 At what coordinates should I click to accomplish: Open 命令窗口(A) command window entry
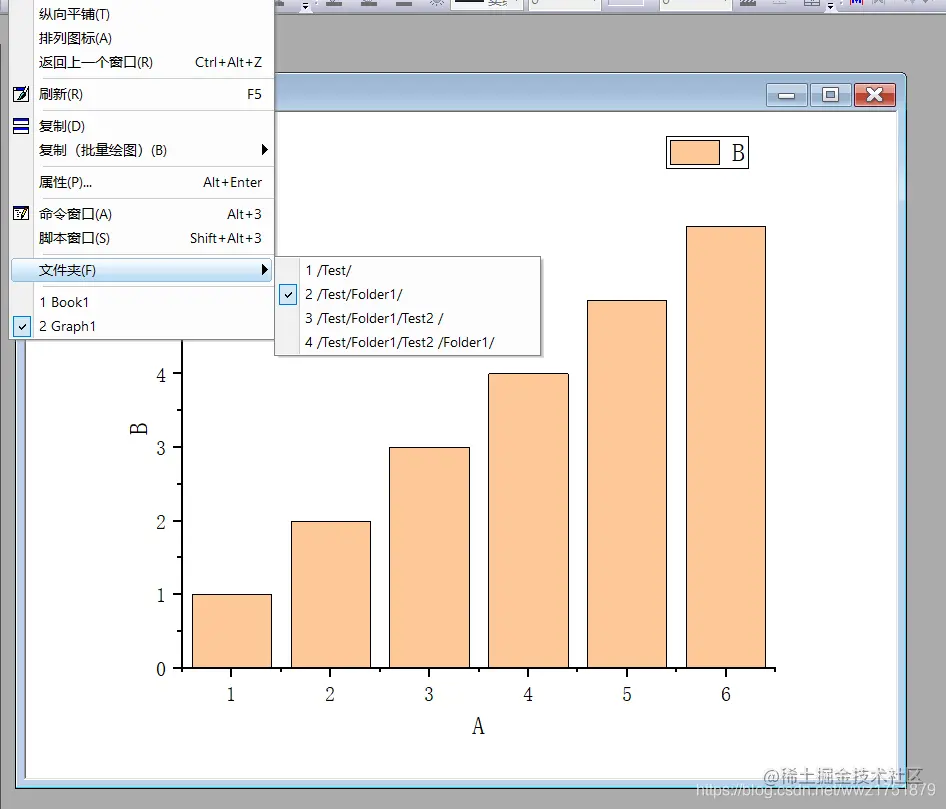tap(142, 214)
